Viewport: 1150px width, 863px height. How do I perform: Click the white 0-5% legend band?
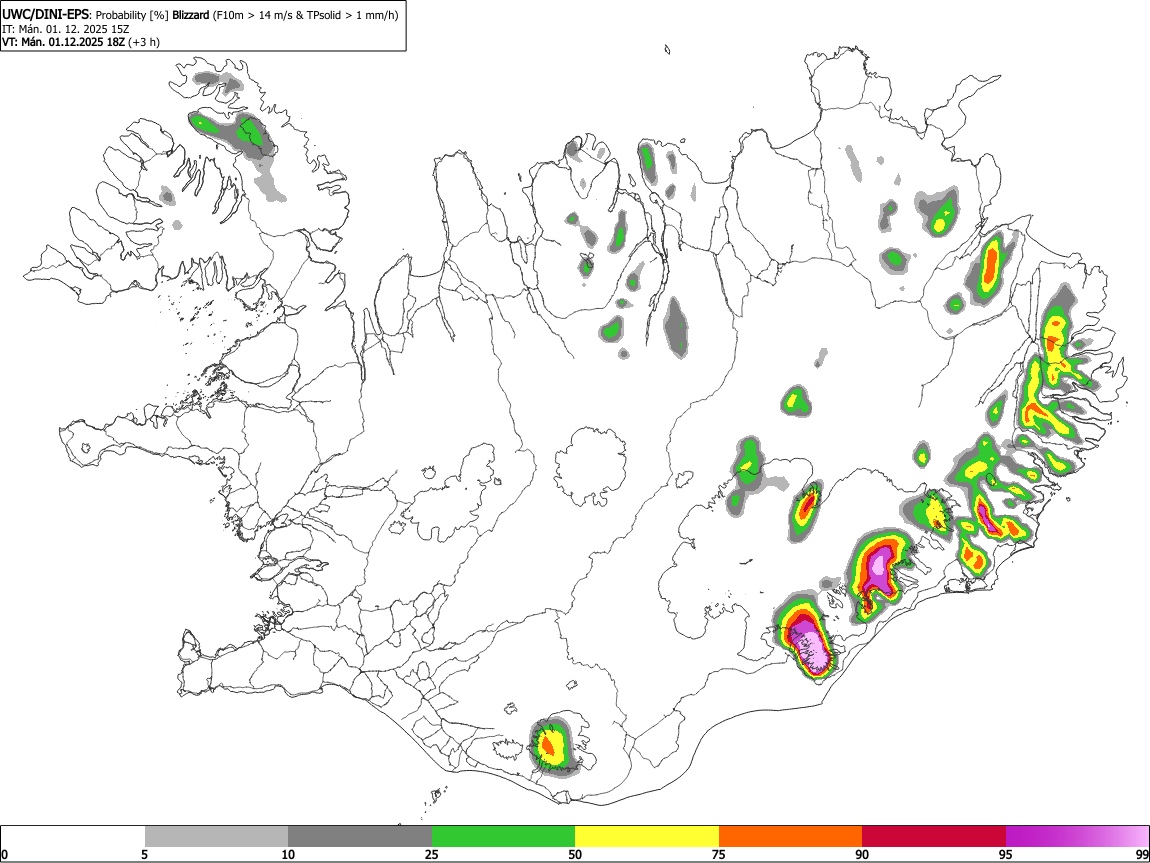coord(73,837)
